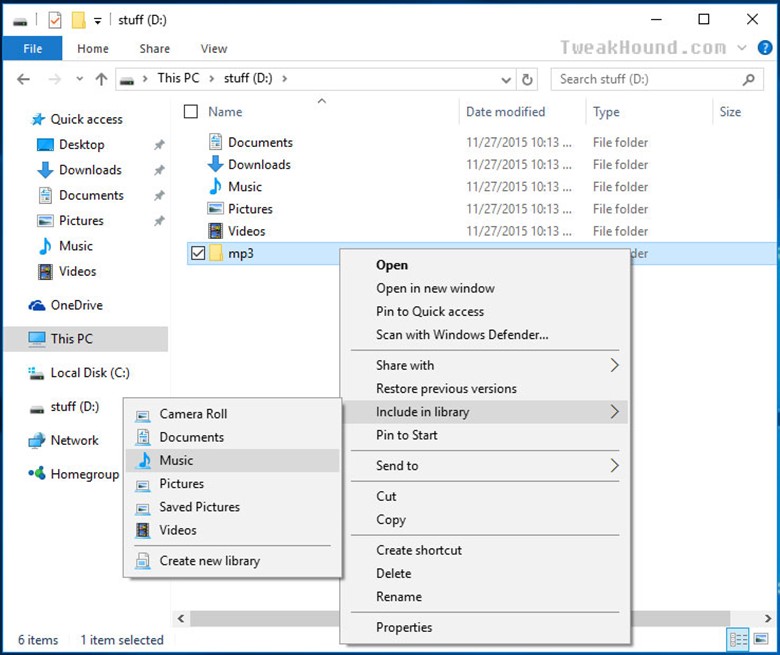Image resolution: width=780 pixels, height=655 pixels.
Task: Switch to Details view icon
Action: [738, 639]
